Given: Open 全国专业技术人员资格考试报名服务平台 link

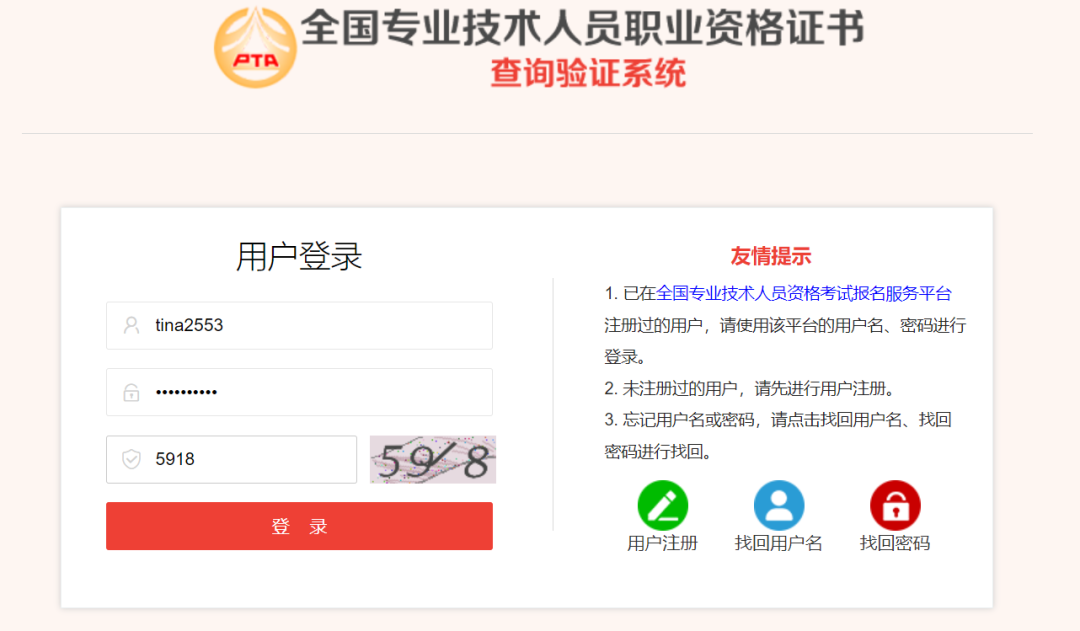Looking at the screenshot, I should (804, 293).
